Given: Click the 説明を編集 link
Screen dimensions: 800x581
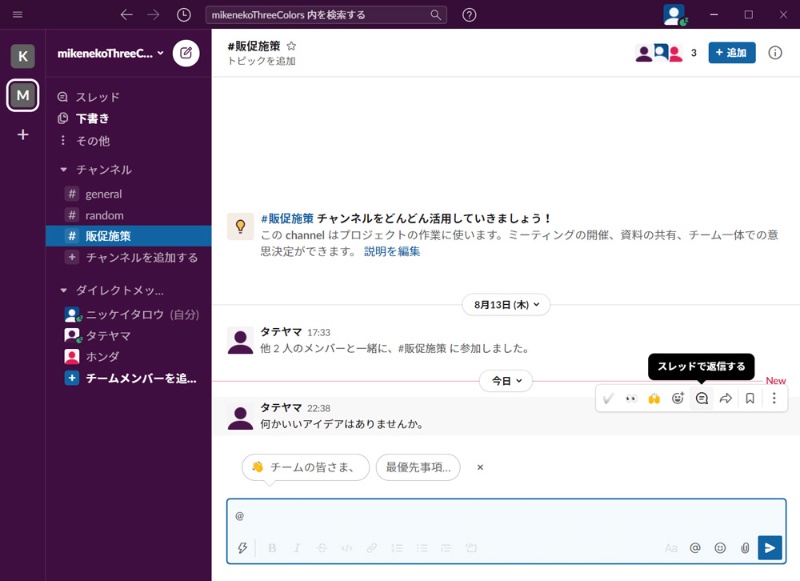Looking at the screenshot, I should click(392, 251).
